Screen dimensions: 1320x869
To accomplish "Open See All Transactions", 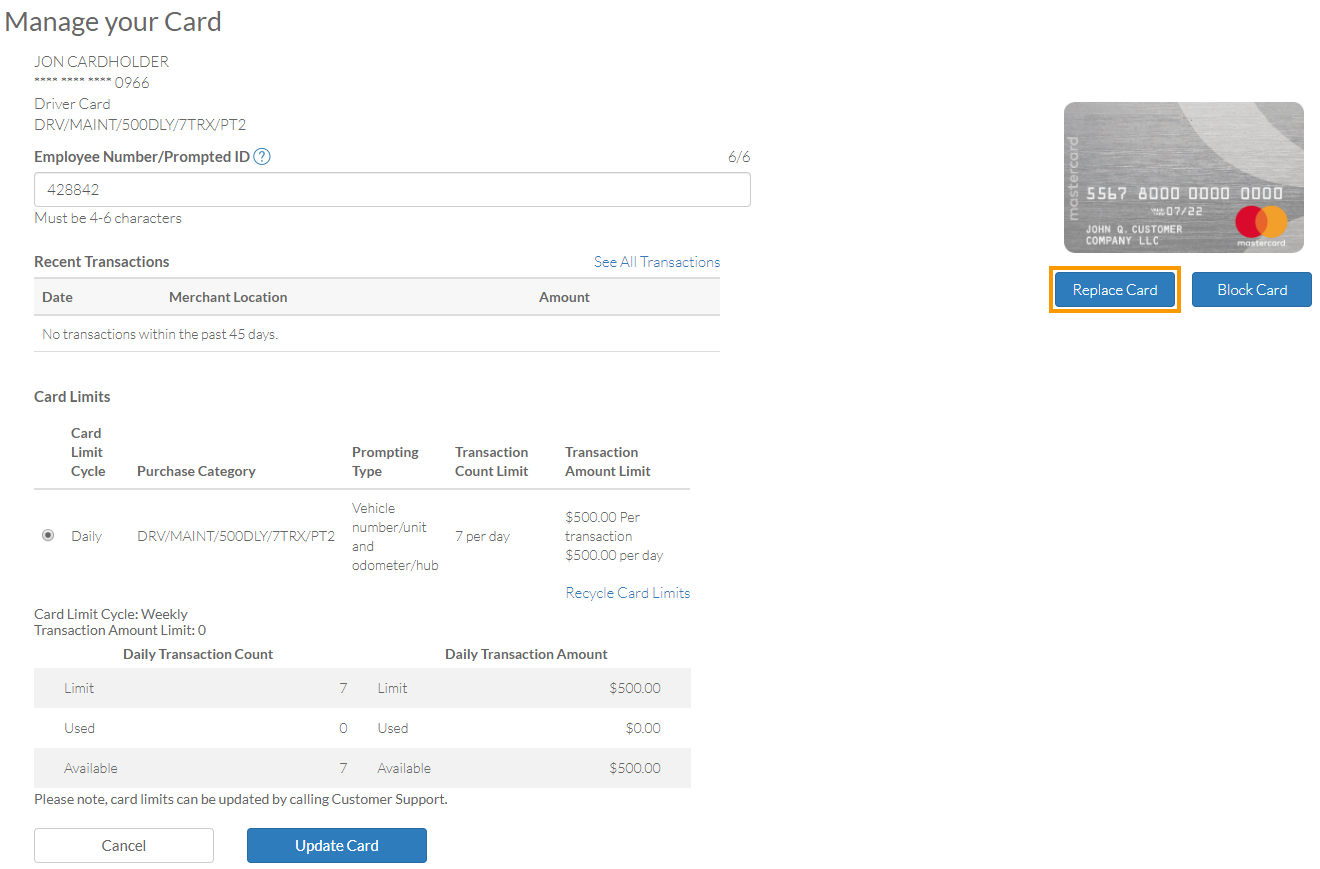I will coord(656,261).
